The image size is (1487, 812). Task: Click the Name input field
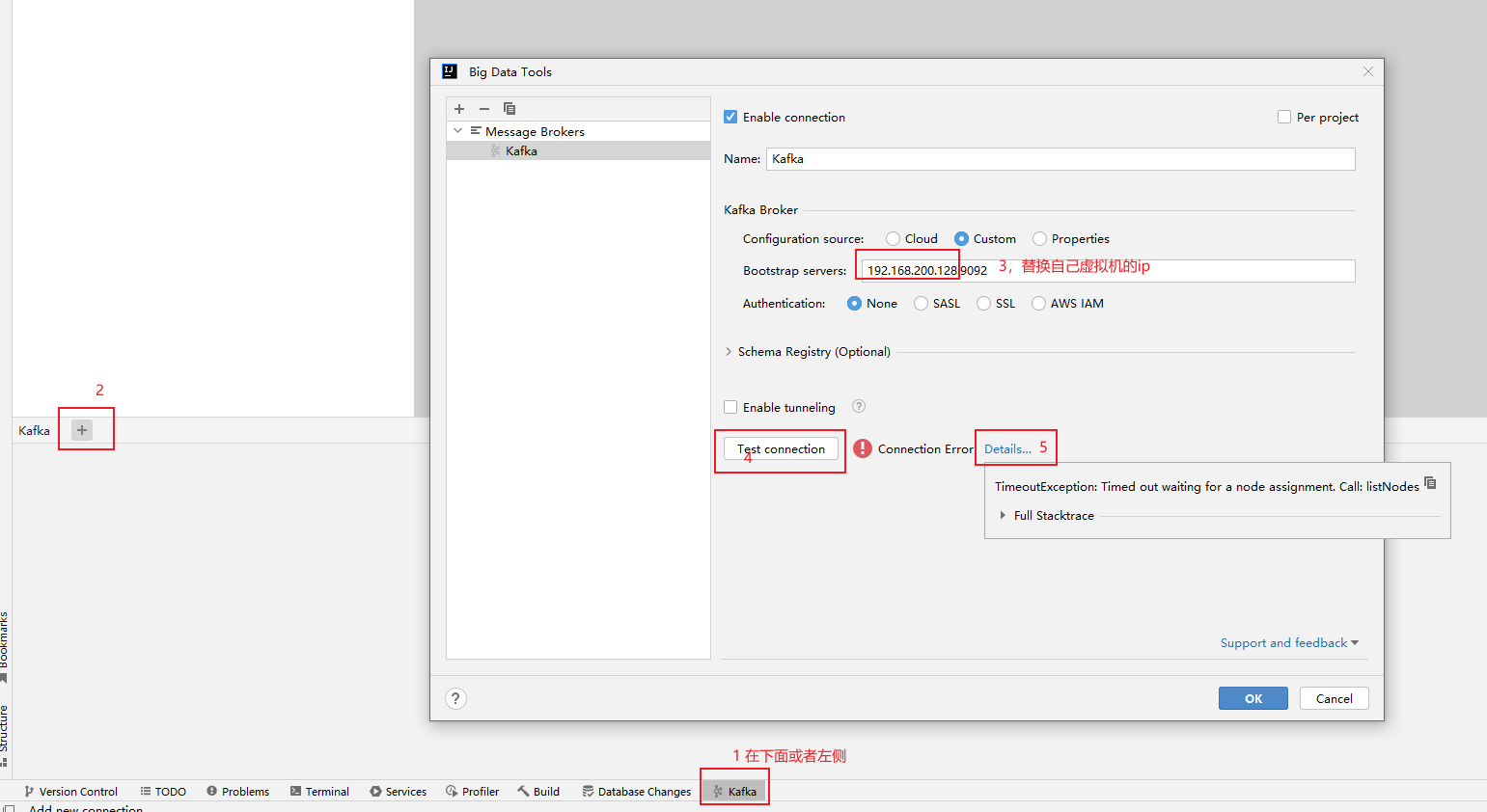pyautogui.click(x=1060, y=159)
